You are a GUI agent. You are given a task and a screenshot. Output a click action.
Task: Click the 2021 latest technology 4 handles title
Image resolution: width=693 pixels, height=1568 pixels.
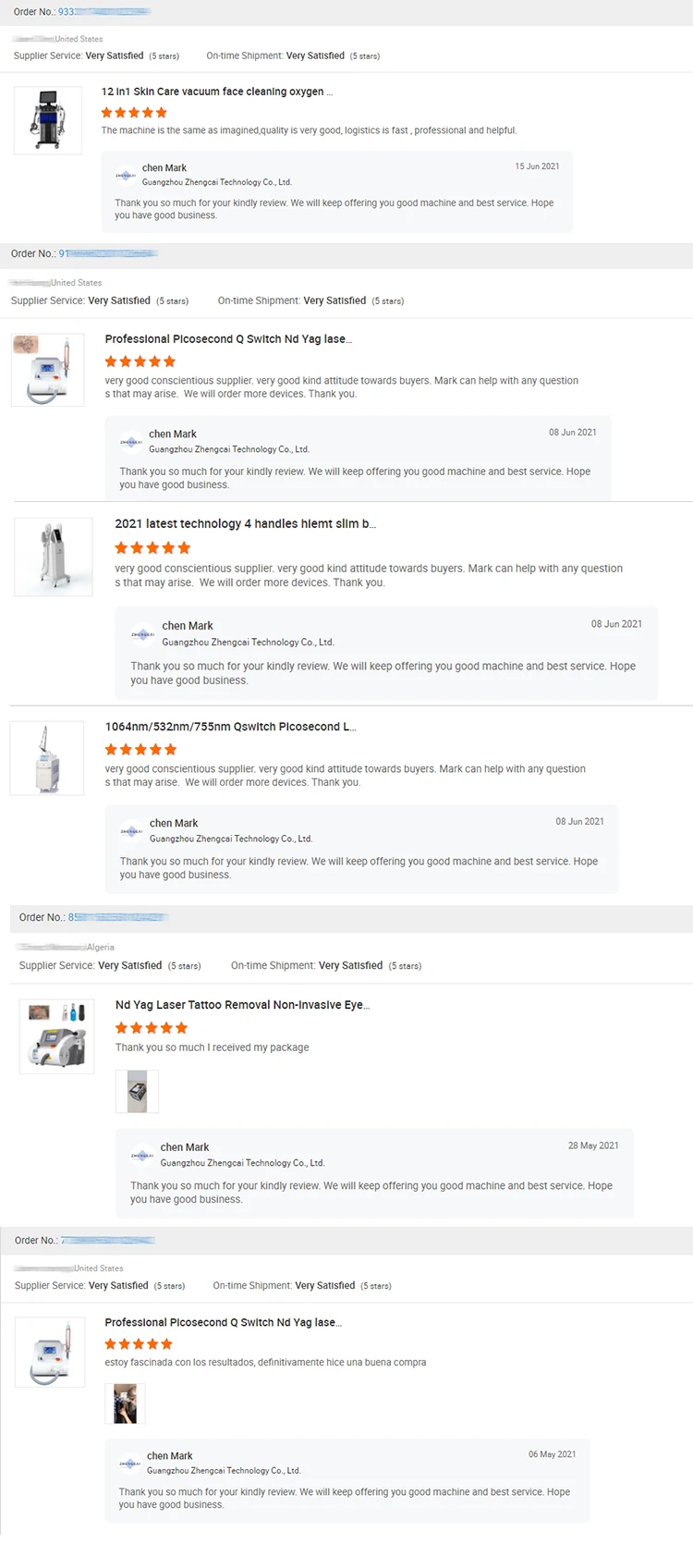(245, 523)
